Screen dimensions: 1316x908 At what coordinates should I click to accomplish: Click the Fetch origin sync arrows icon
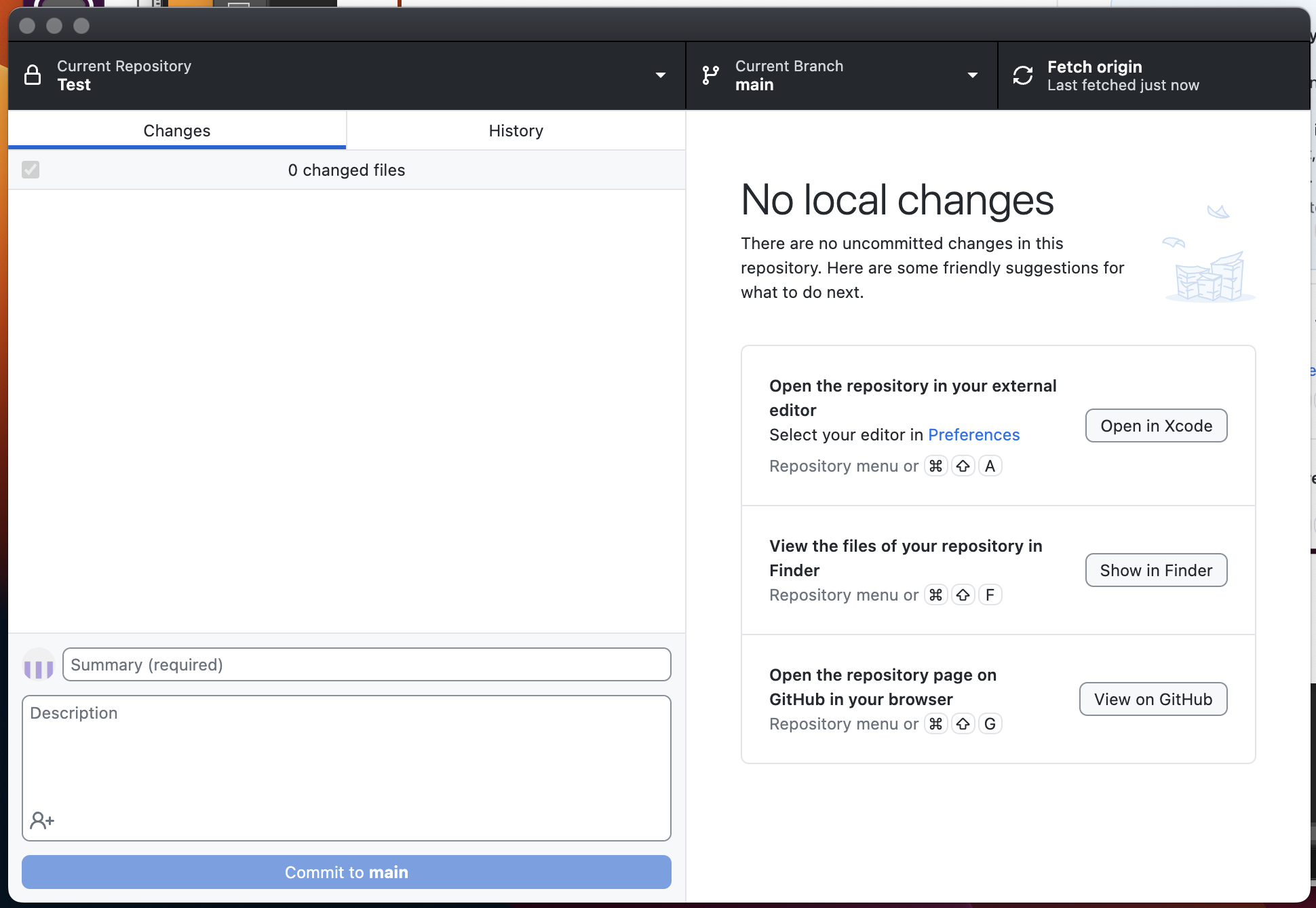coord(1022,75)
